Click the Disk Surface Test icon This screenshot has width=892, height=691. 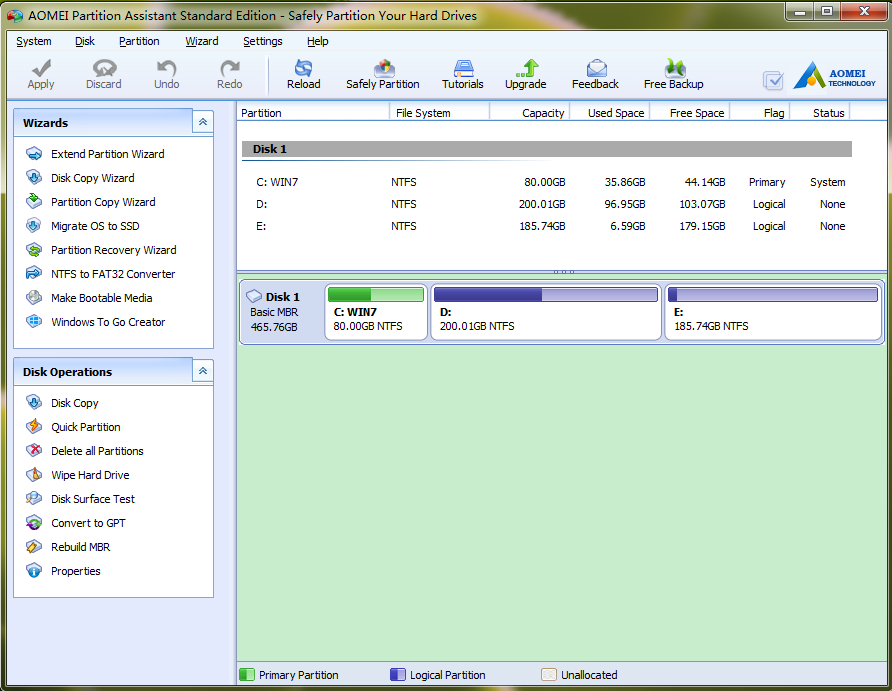[x=34, y=499]
